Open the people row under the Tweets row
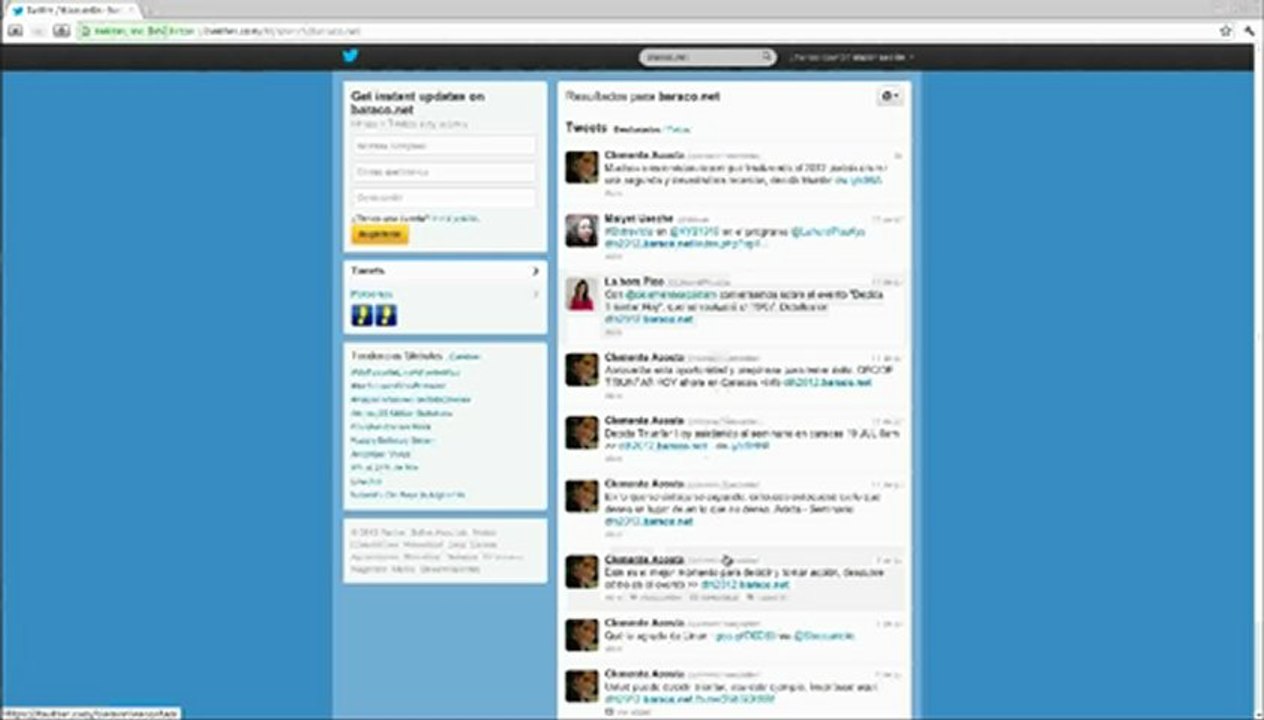This screenshot has height=720, width=1264. 444,294
